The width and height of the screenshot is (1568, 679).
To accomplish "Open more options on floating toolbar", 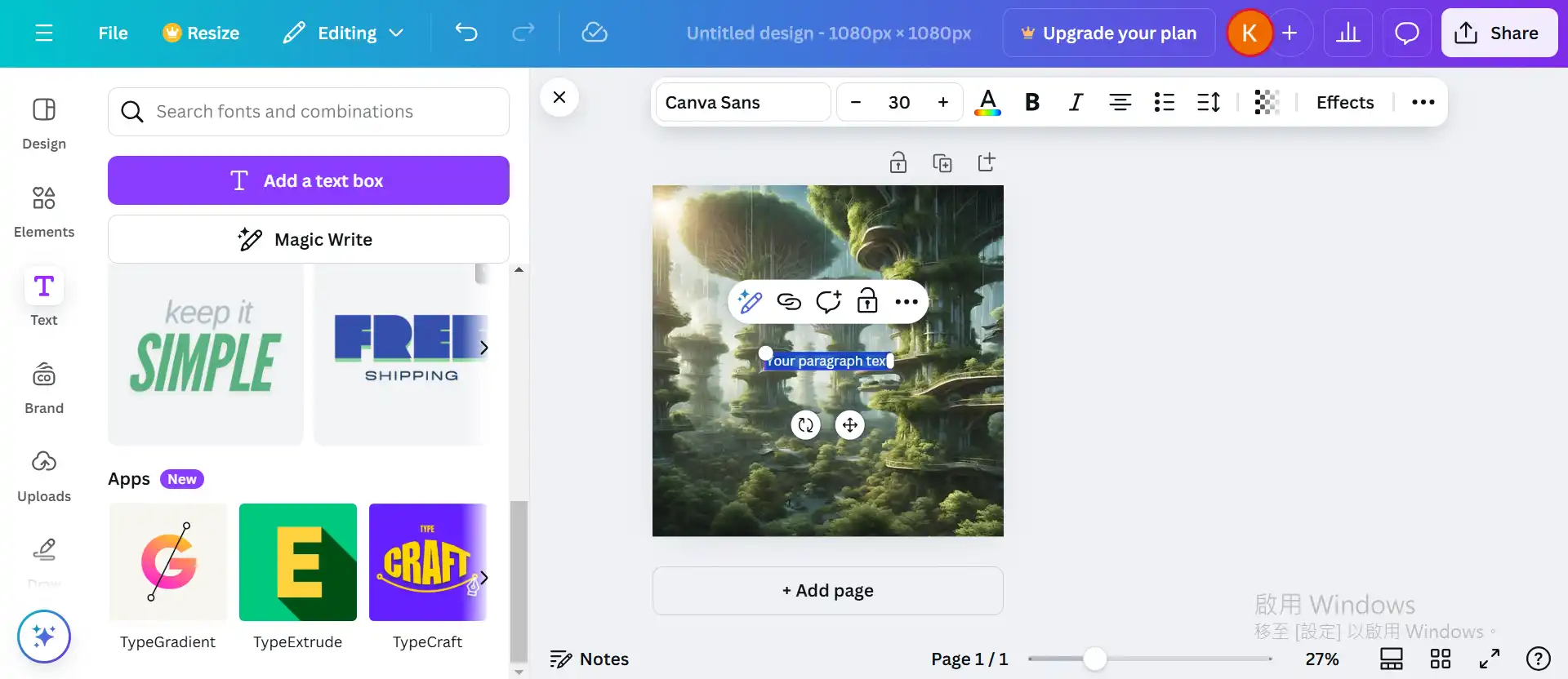I will 906,302.
